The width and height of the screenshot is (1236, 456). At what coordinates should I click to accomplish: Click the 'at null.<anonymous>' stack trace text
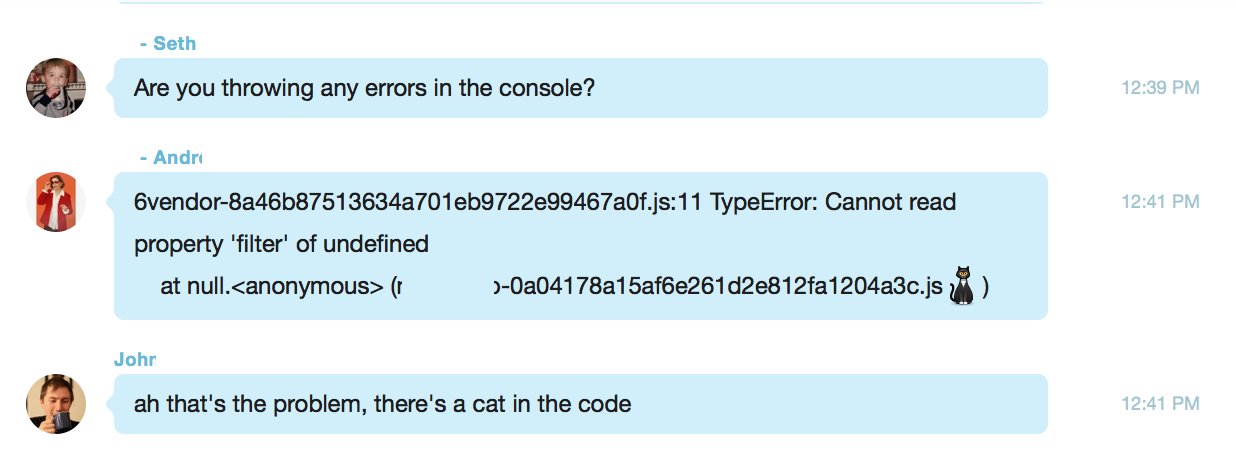click(272, 287)
